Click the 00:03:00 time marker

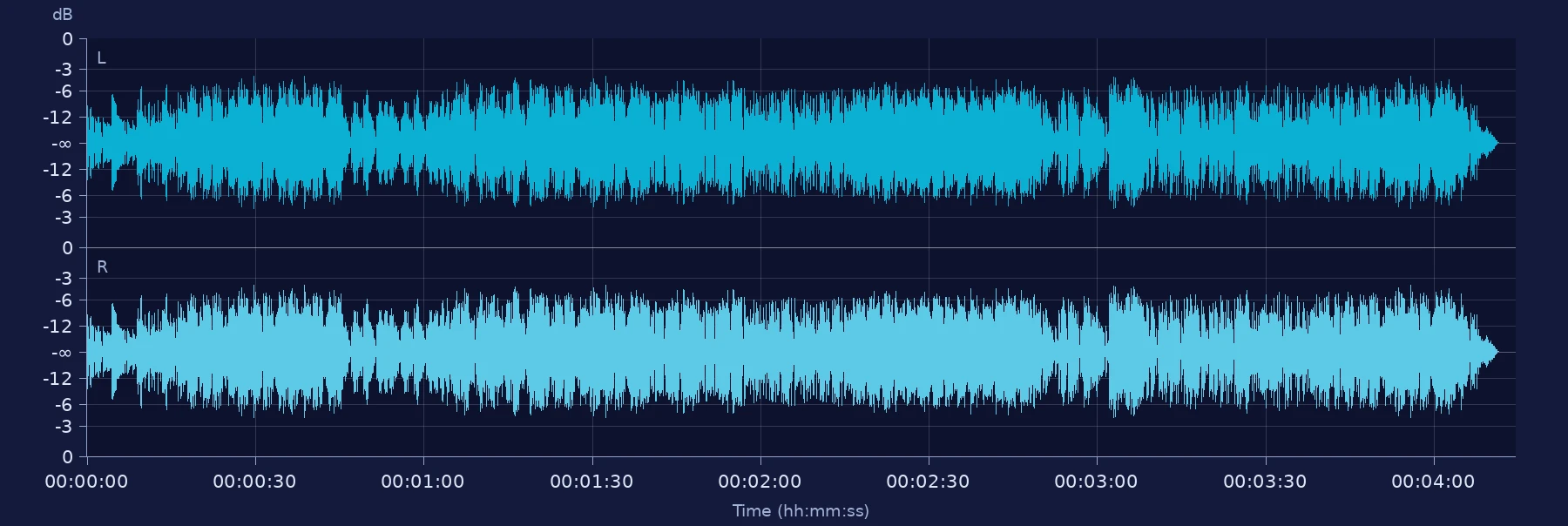(1096, 482)
